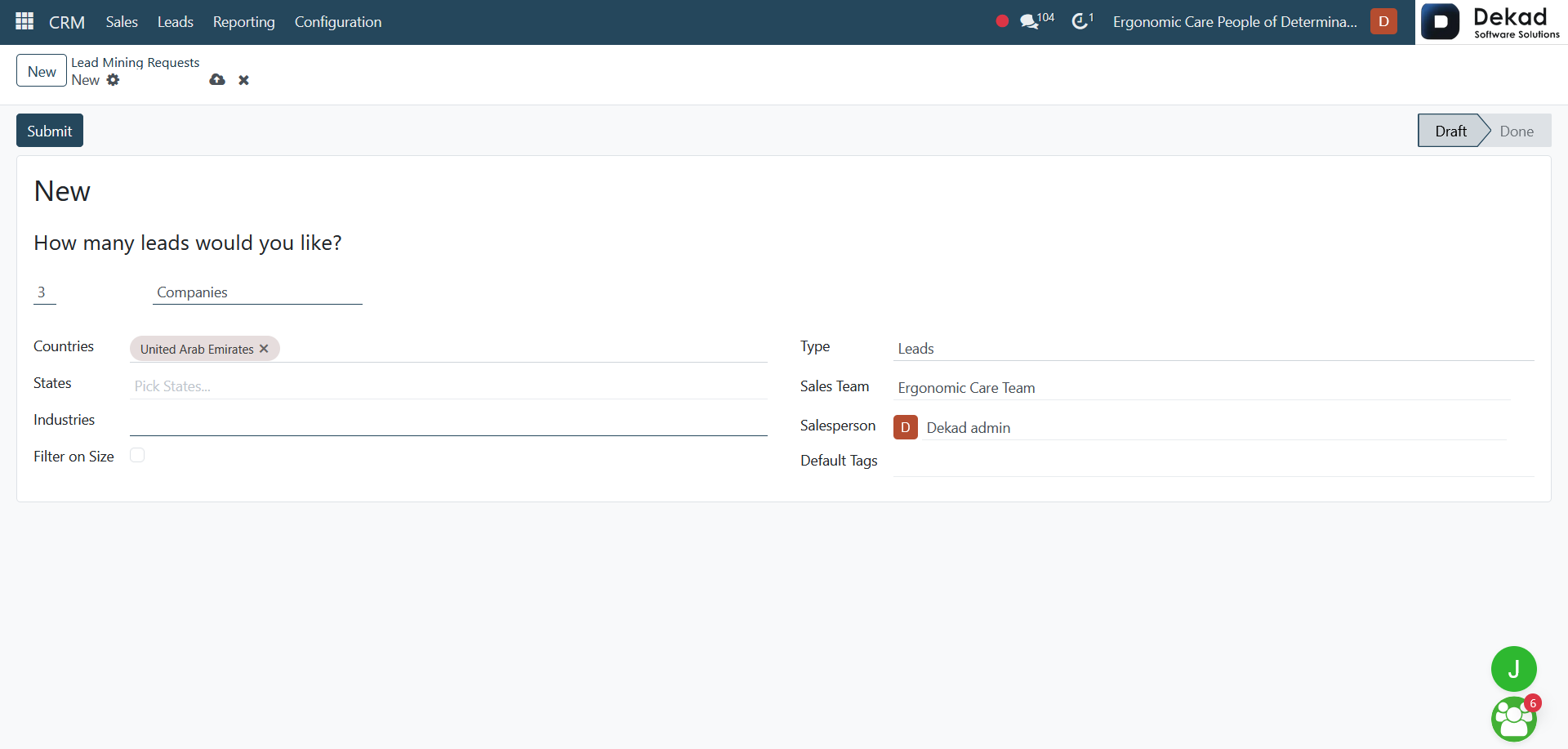Open the group chat icon with 6 badge
This screenshot has height=749, width=1568.
pos(1513,719)
